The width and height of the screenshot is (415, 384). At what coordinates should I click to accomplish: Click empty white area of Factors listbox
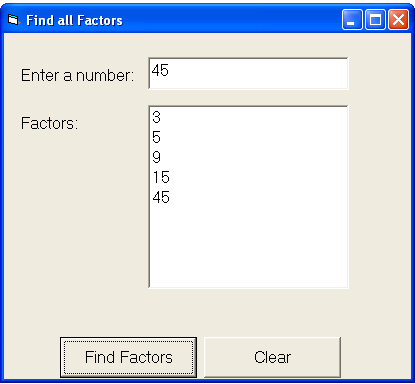(x=248, y=247)
